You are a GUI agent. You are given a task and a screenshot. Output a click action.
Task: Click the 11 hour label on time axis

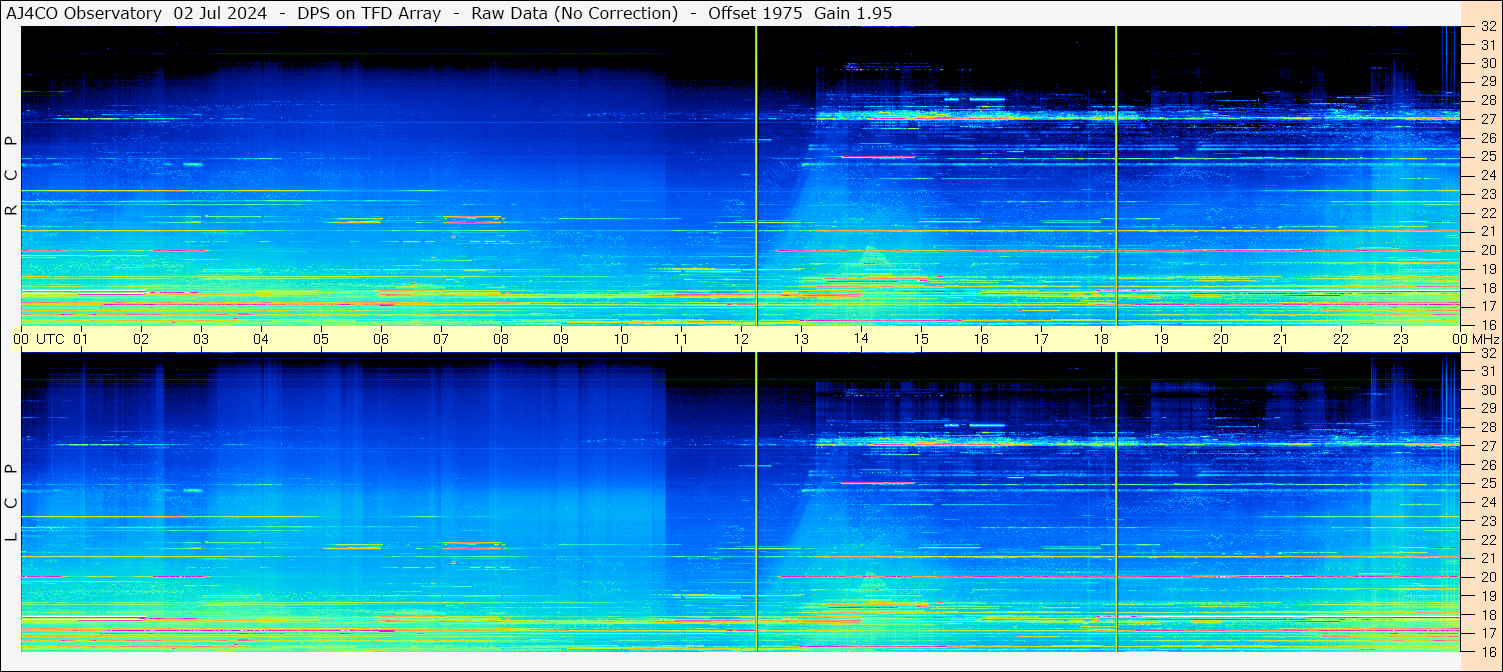pos(681,340)
